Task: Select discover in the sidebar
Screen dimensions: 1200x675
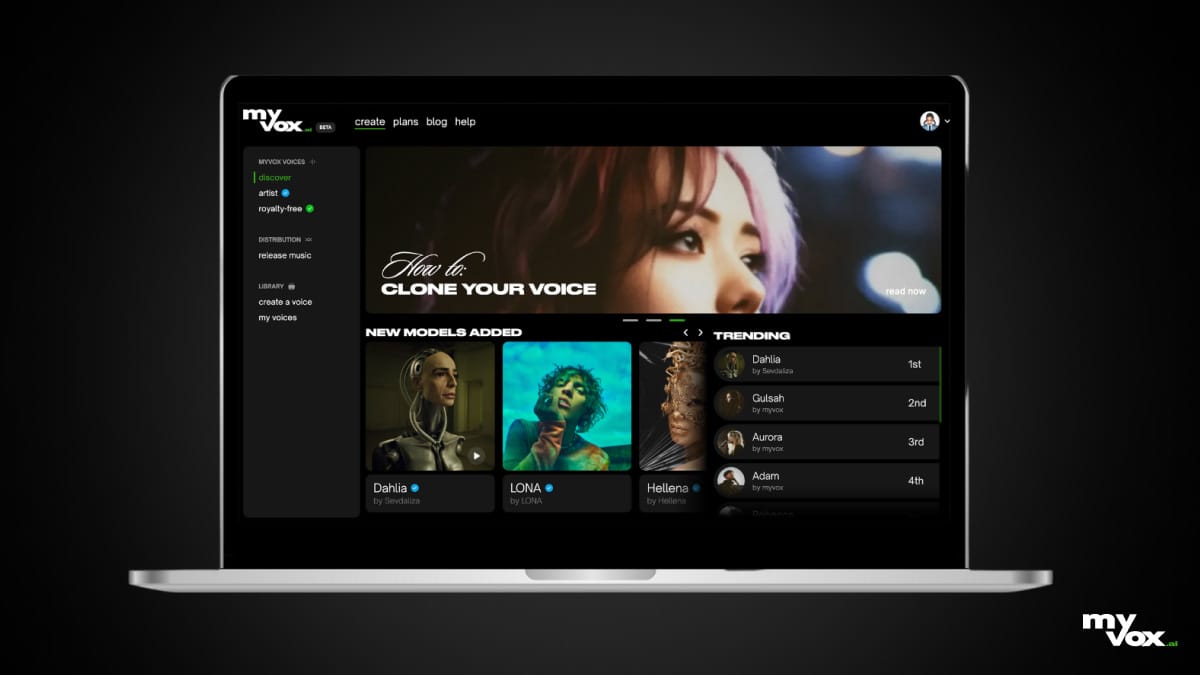Action: [x=275, y=178]
